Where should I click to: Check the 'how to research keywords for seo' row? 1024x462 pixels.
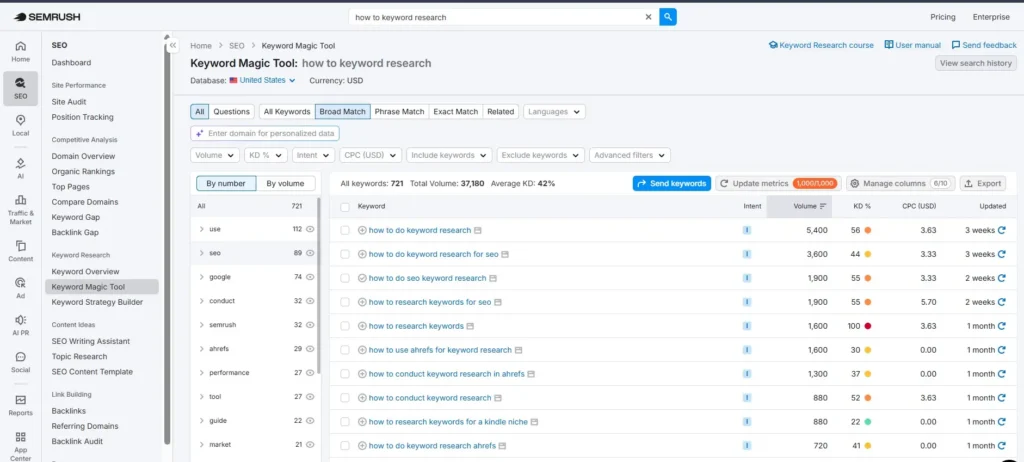pos(345,302)
